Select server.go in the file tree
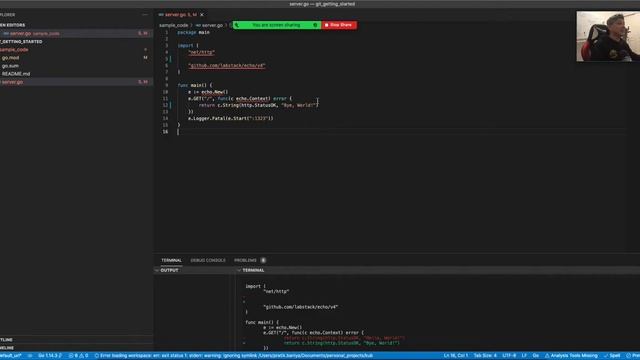 (76, 82)
